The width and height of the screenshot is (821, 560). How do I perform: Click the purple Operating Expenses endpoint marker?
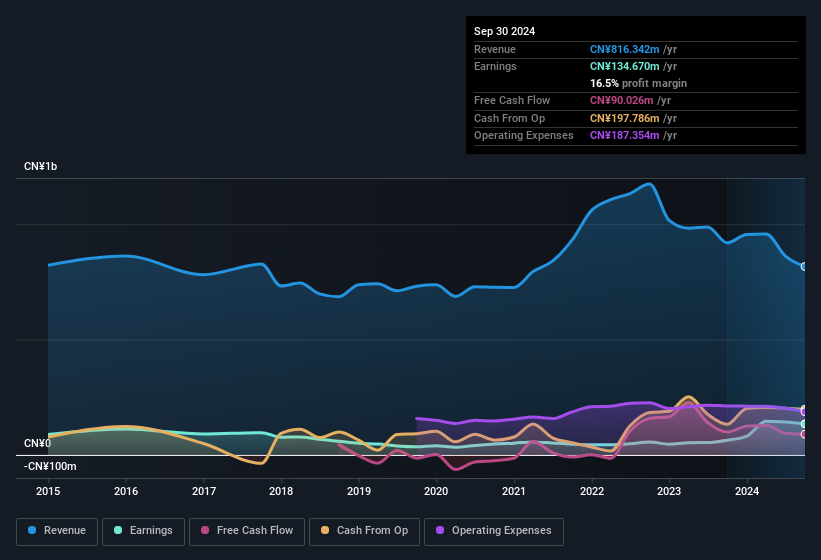tap(804, 412)
